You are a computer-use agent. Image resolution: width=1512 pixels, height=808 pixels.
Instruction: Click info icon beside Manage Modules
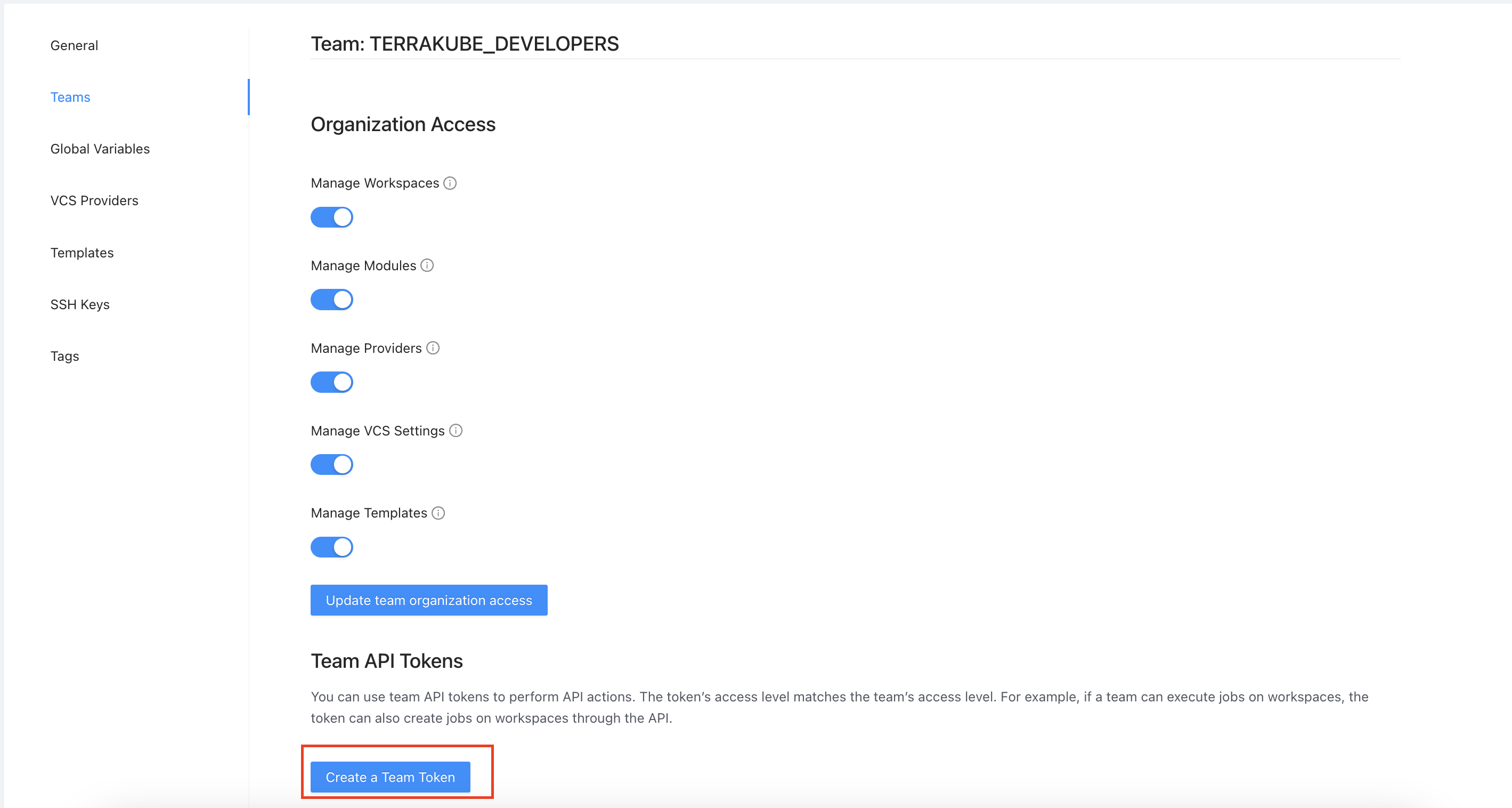427,265
